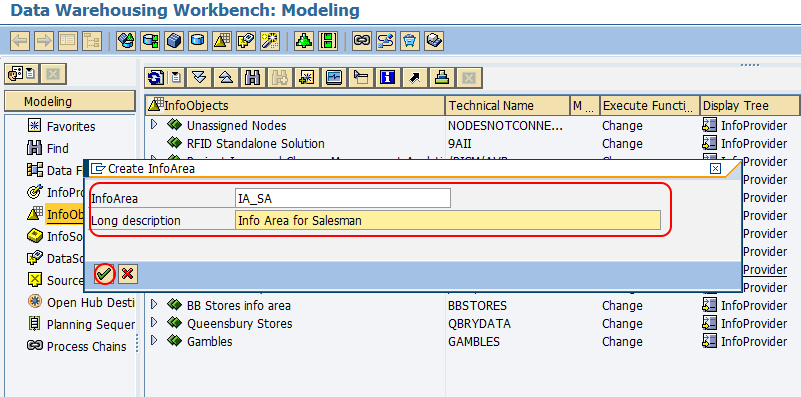Click the red X Cancel button in dialog
801x397 pixels.
[128, 274]
